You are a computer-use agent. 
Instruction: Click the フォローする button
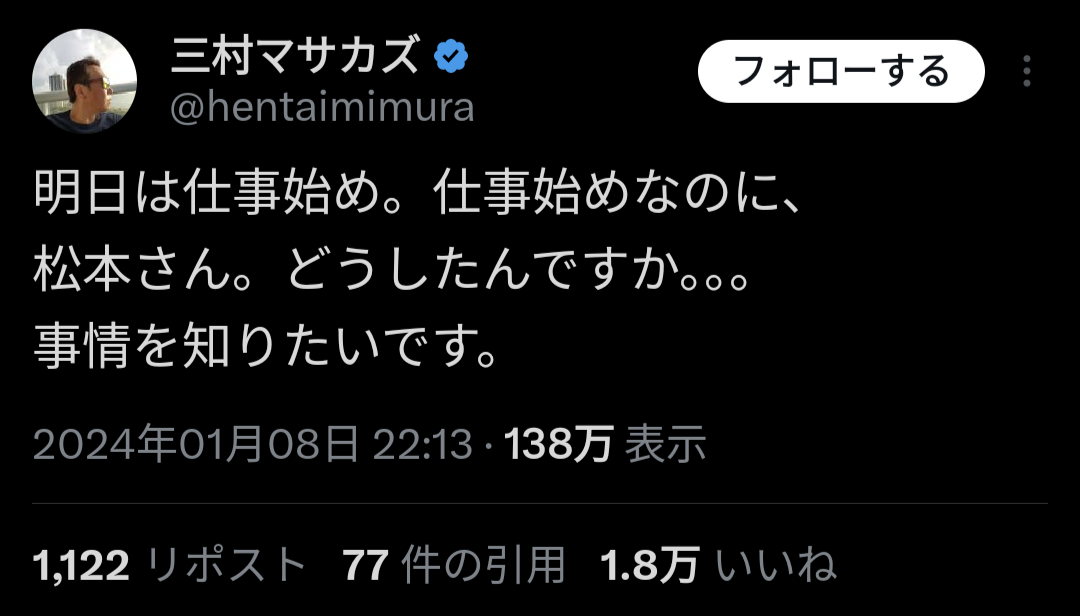[x=841, y=71]
